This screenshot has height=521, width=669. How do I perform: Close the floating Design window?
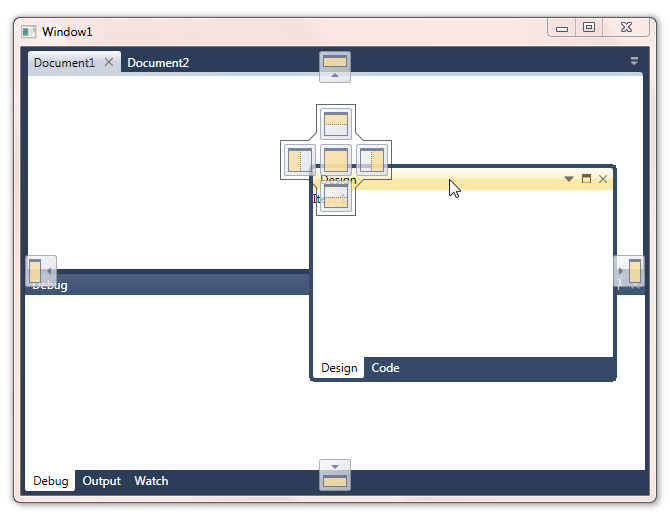point(603,179)
